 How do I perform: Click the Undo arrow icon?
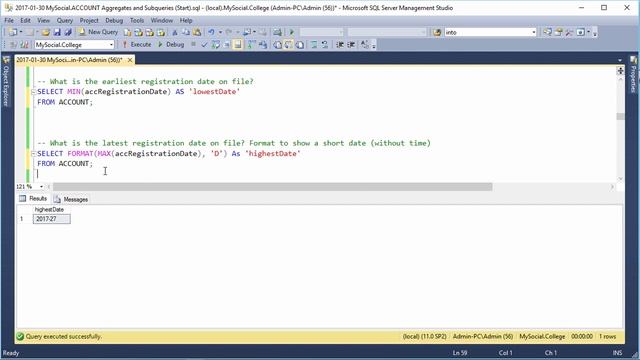click(x=211, y=32)
